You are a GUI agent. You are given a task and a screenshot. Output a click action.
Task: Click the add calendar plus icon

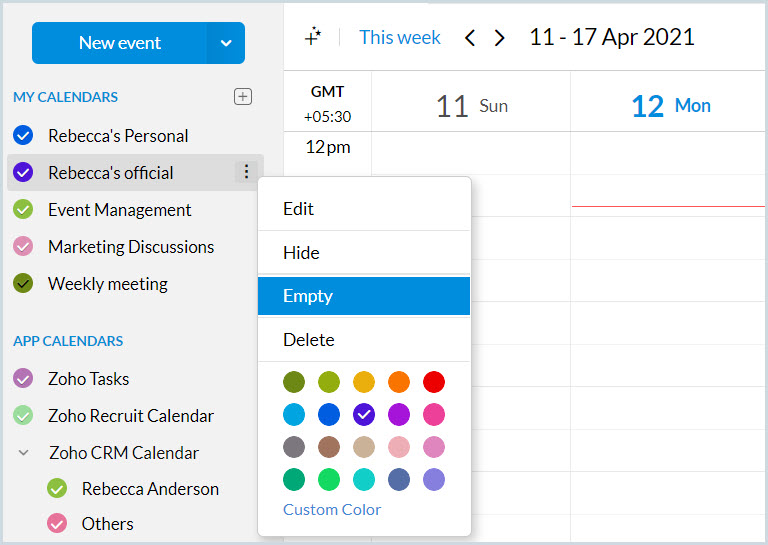coord(242,97)
